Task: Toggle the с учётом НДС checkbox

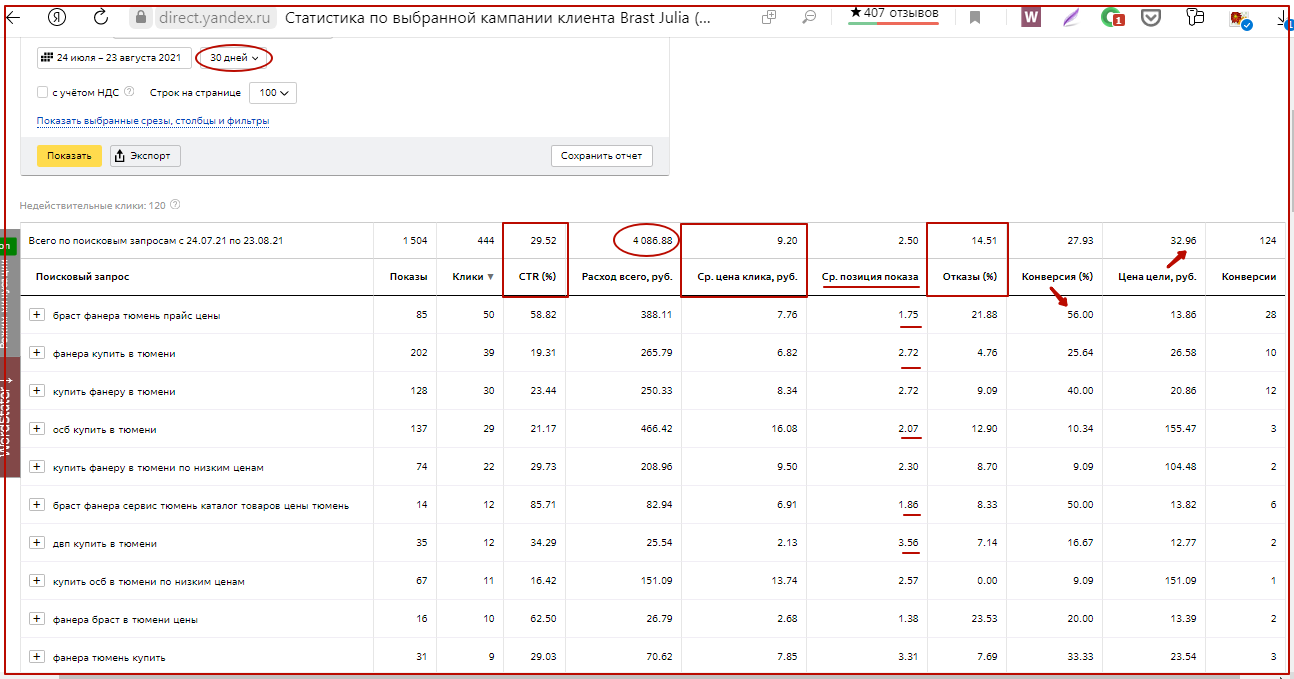Action: click(x=42, y=92)
